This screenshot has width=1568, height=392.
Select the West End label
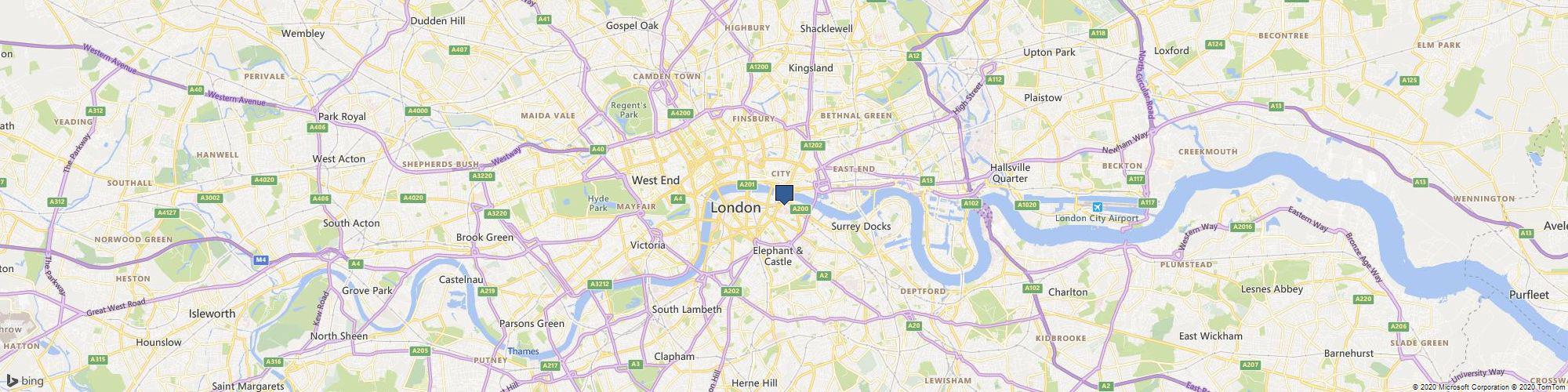click(655, 180)
